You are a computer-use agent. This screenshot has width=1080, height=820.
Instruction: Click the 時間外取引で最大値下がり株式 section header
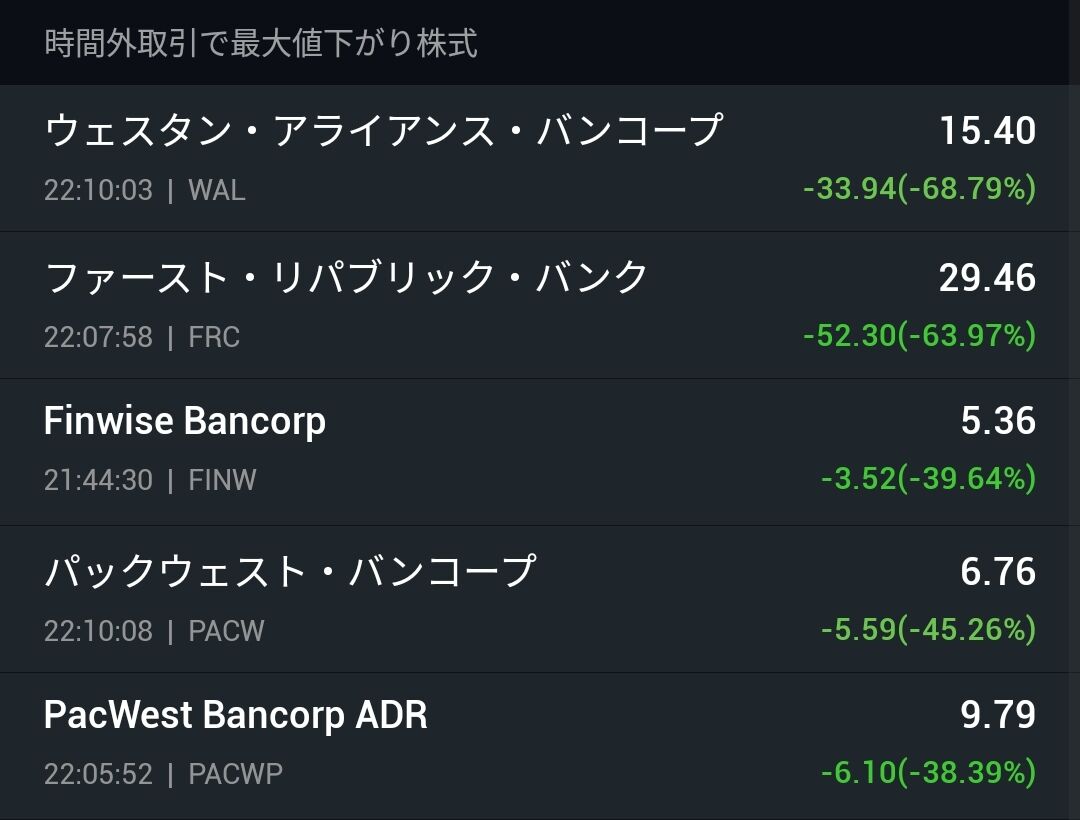(261, 43)
